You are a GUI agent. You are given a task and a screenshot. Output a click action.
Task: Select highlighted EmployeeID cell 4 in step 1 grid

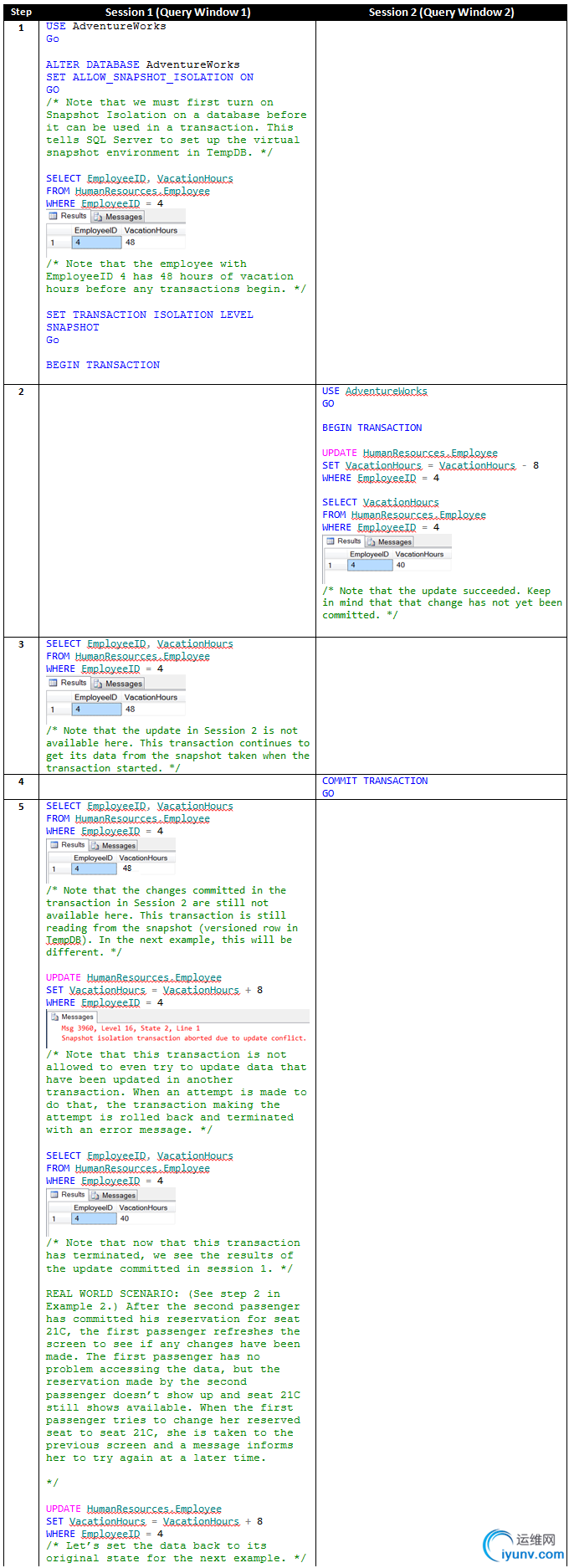pos(96,242)
